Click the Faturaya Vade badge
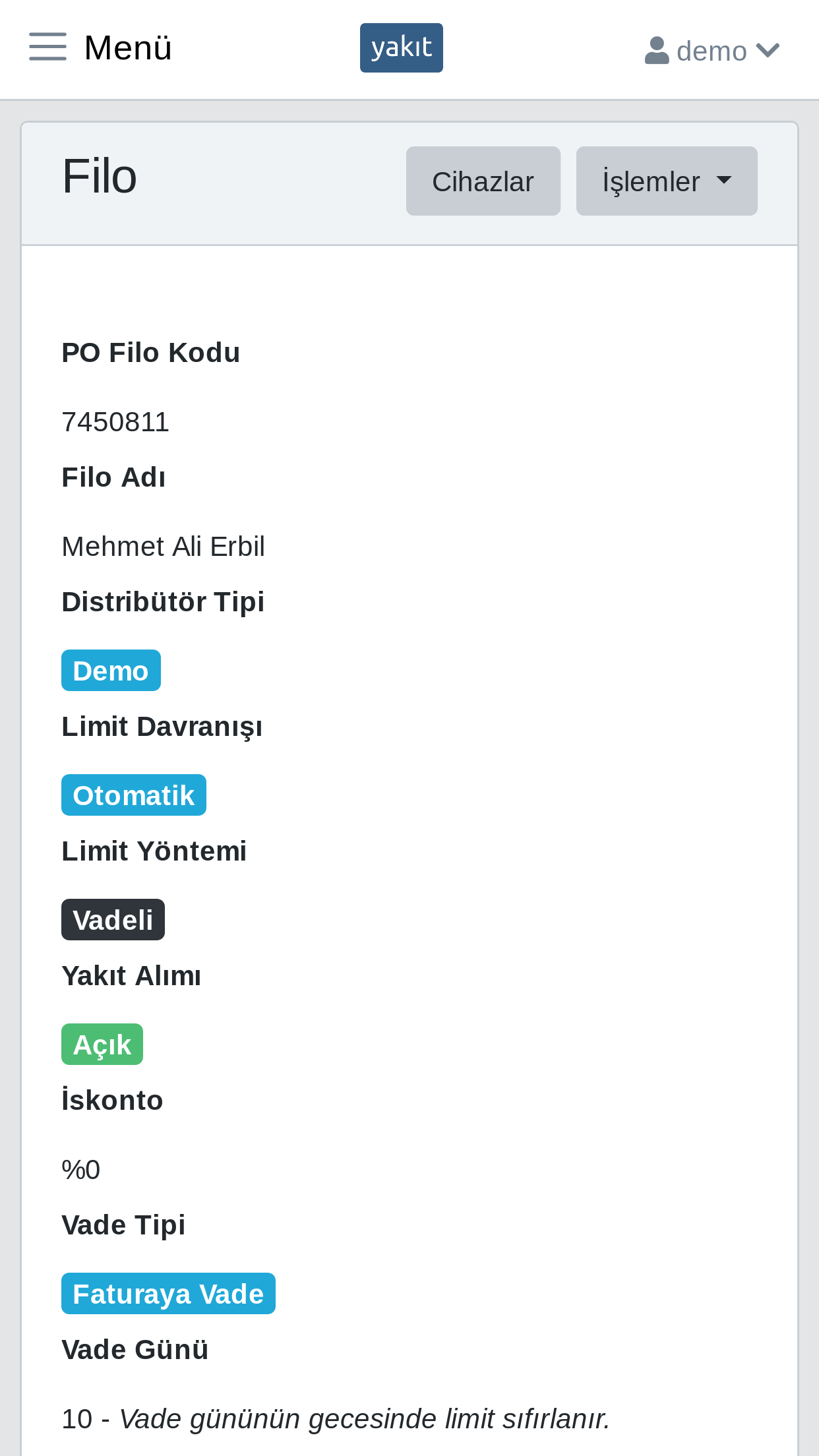819x1456 pixels. pyautogui.click(x=168, y=1294)
